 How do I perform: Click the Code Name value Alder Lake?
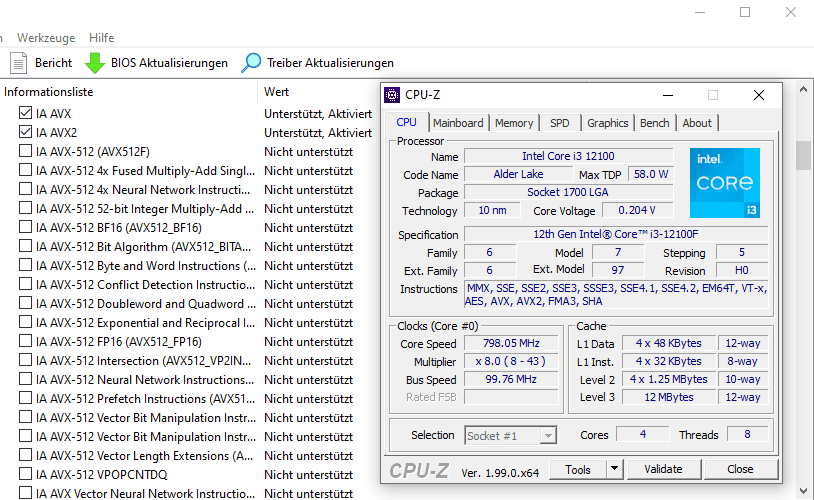(518, 174)
